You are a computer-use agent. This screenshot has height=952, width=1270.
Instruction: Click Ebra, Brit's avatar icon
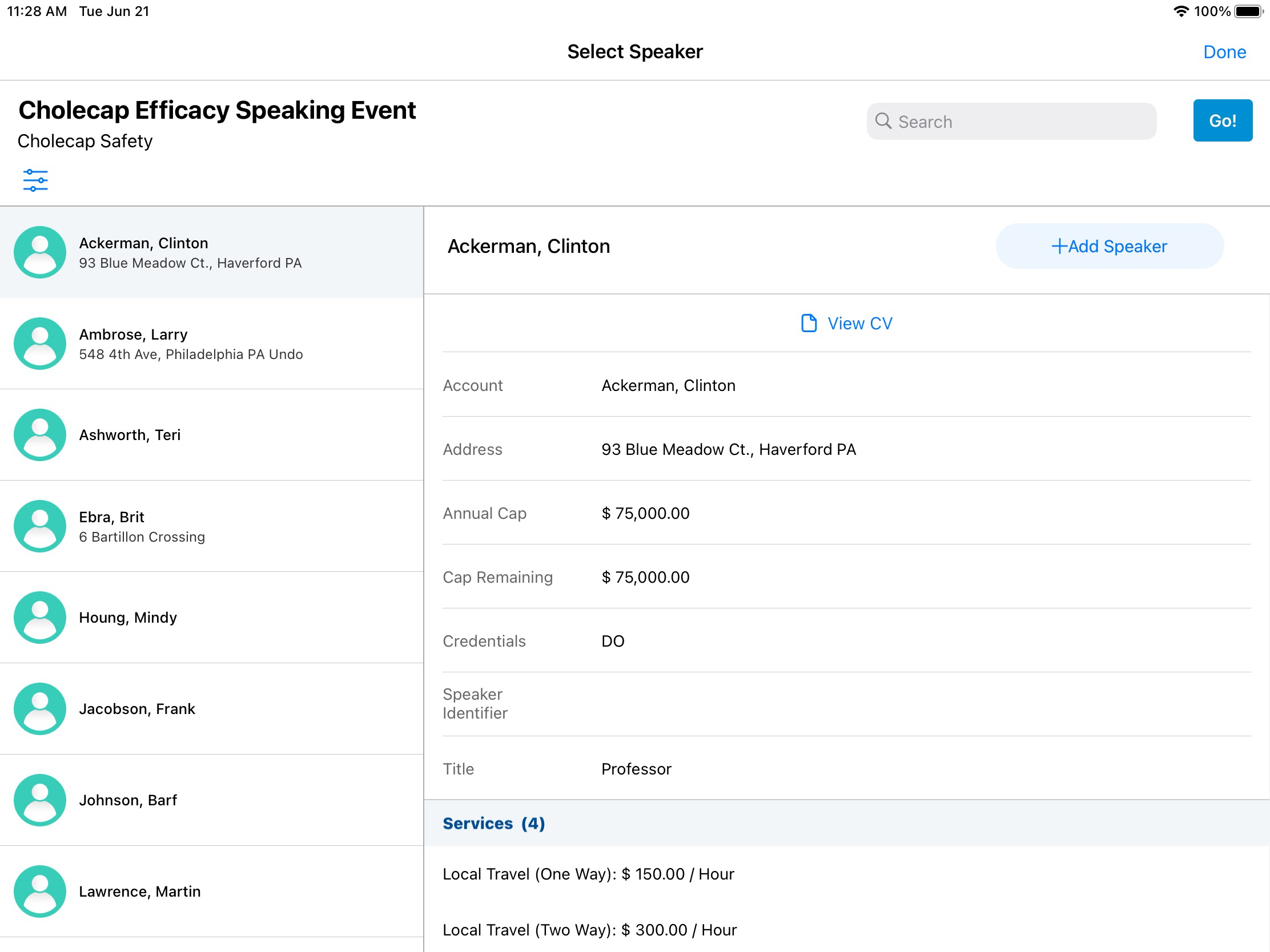tap(39, 526)
